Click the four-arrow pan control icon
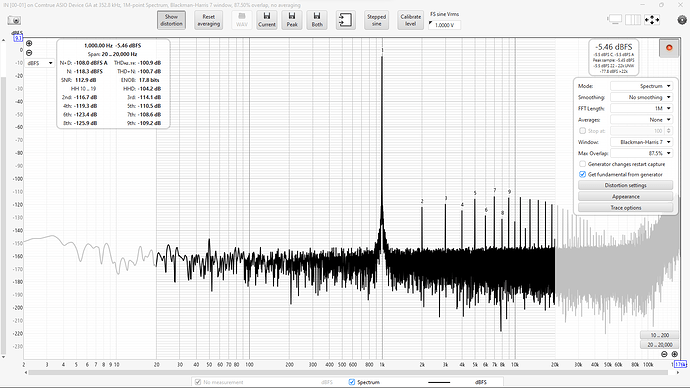The width and height of the screenshot is (690, 388). (652, 20)
